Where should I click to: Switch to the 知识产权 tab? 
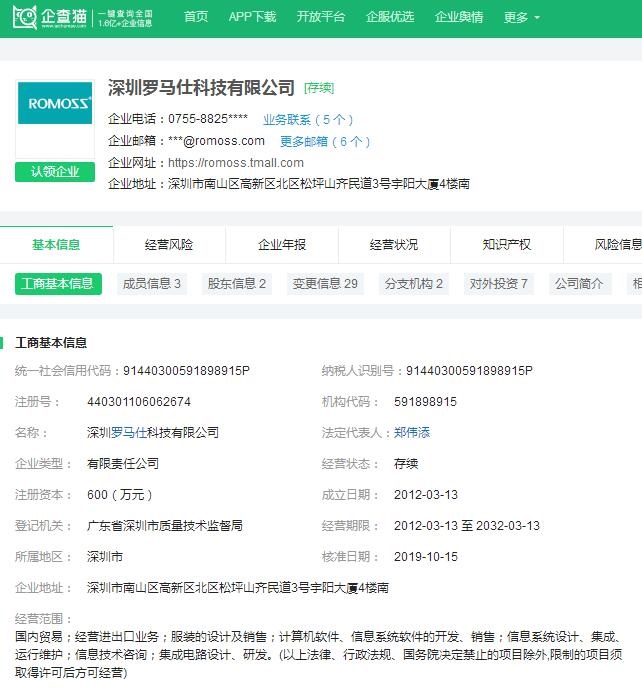pyautogui.click(x=507, y=245)
